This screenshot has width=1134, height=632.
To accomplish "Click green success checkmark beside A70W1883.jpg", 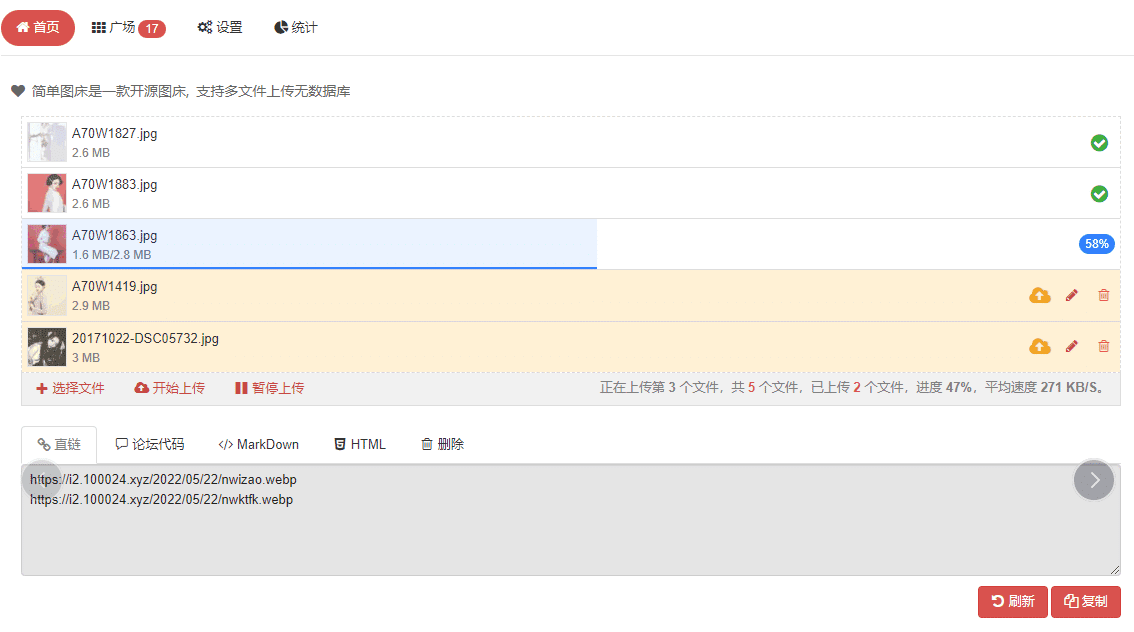I will [x=1099, y=193].
